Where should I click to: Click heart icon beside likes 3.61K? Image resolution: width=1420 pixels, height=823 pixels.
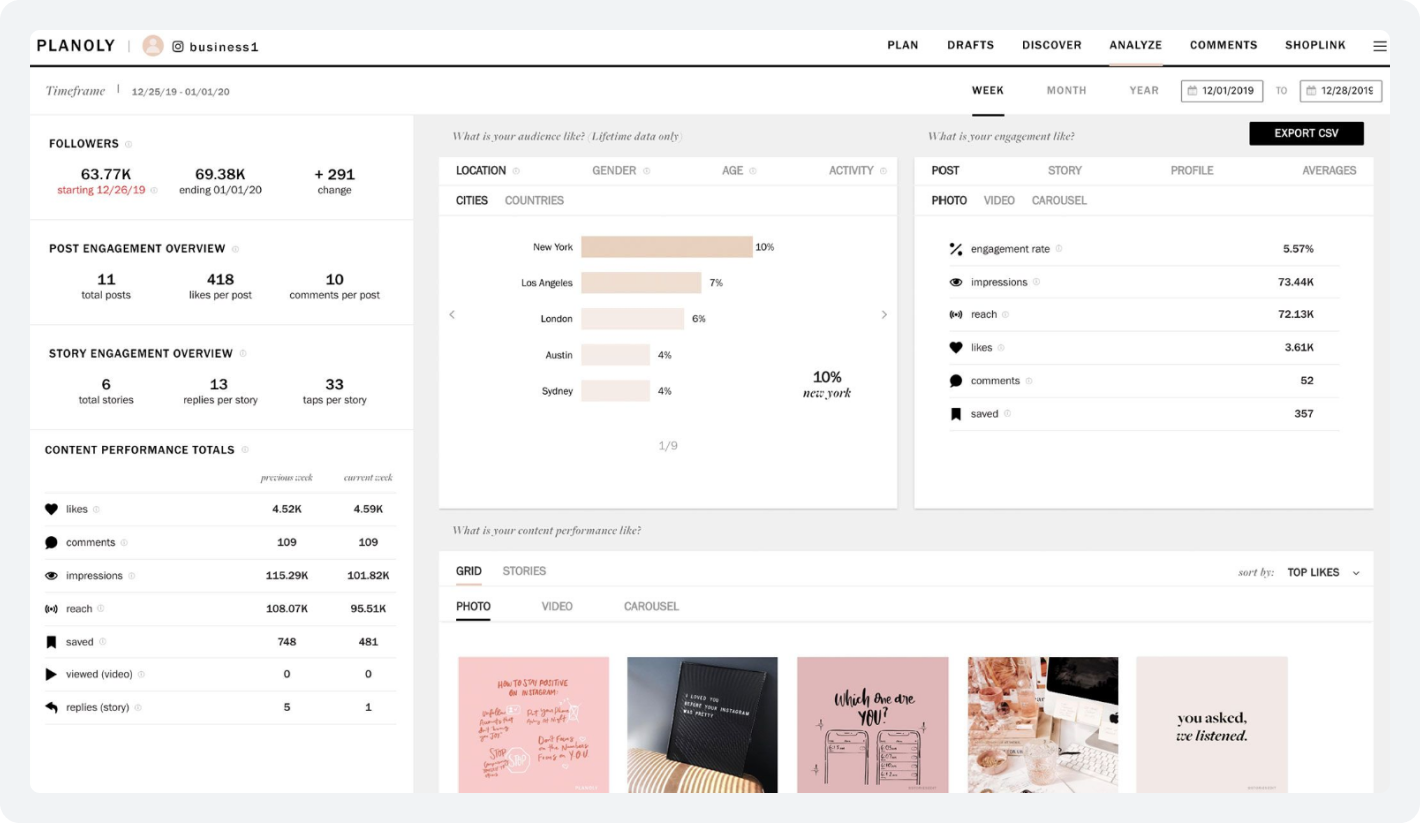point(955,348)
